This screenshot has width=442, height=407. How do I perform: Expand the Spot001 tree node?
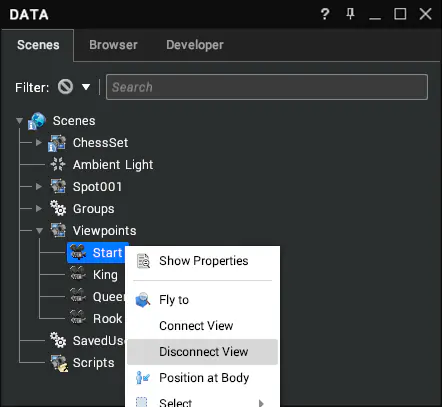[x=39, y=186]
